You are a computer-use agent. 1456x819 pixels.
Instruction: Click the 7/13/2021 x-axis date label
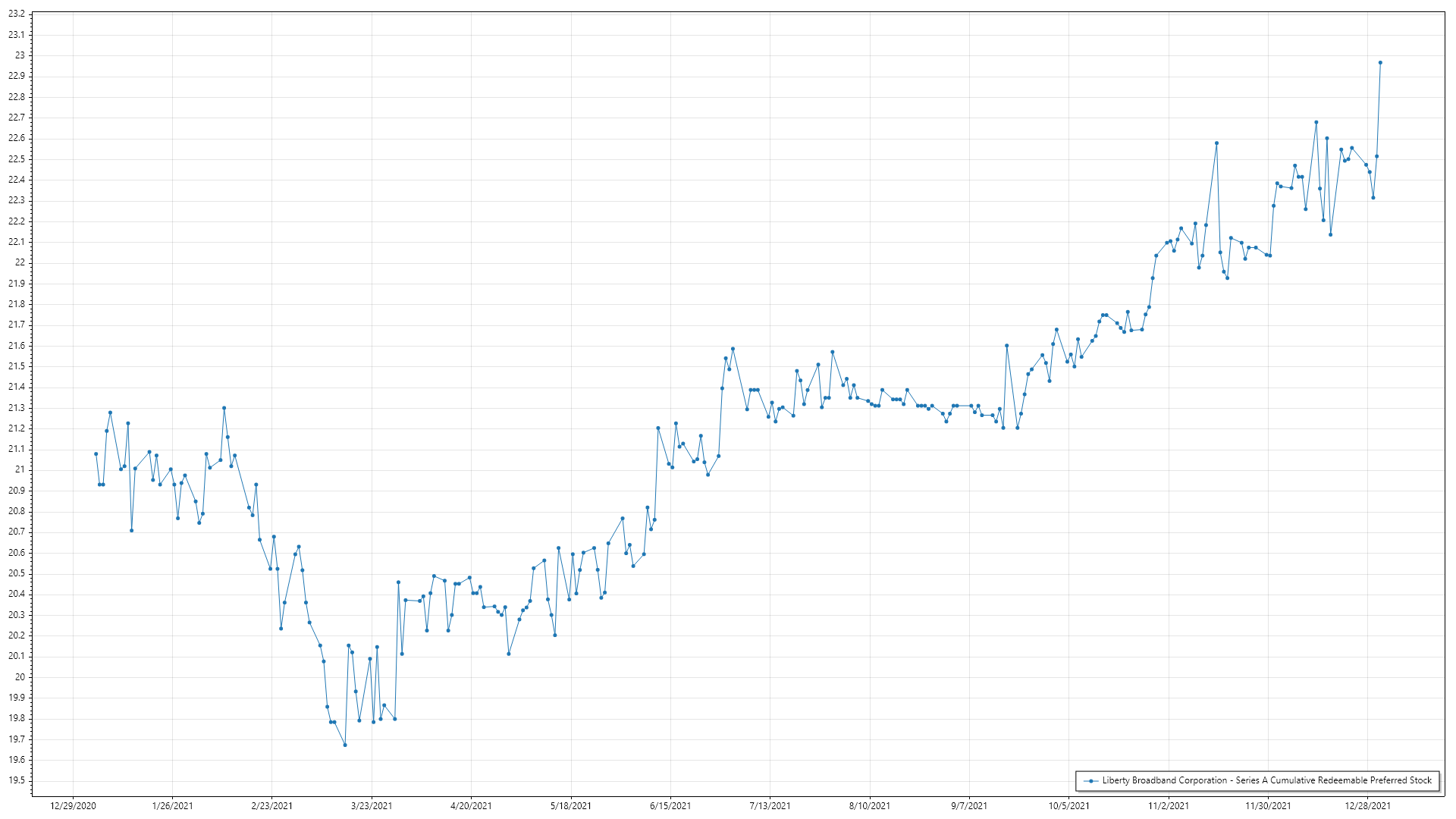pos(770,805)
